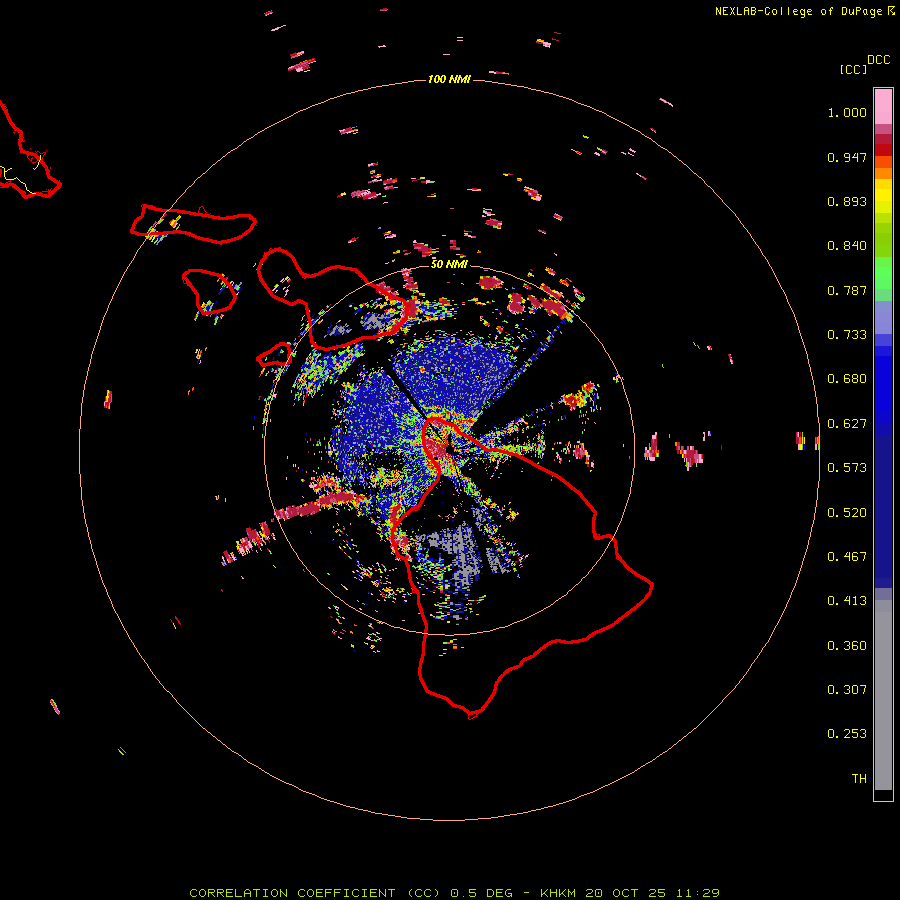
Task: Click the 0.680 color scale value
Action: (x=847, y=379)
